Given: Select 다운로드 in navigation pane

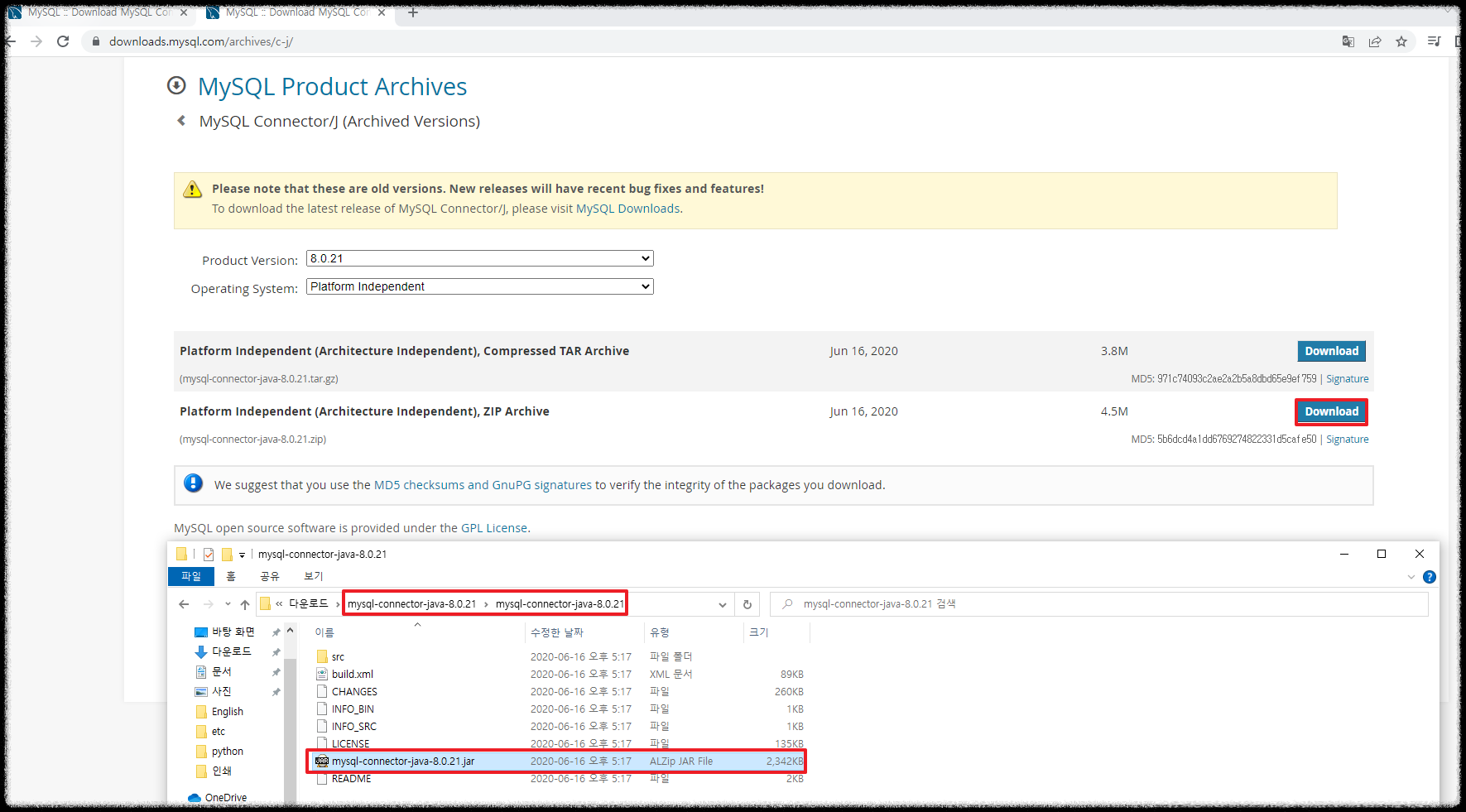Looking at the screenshot, I should click(x=231, y=651).
